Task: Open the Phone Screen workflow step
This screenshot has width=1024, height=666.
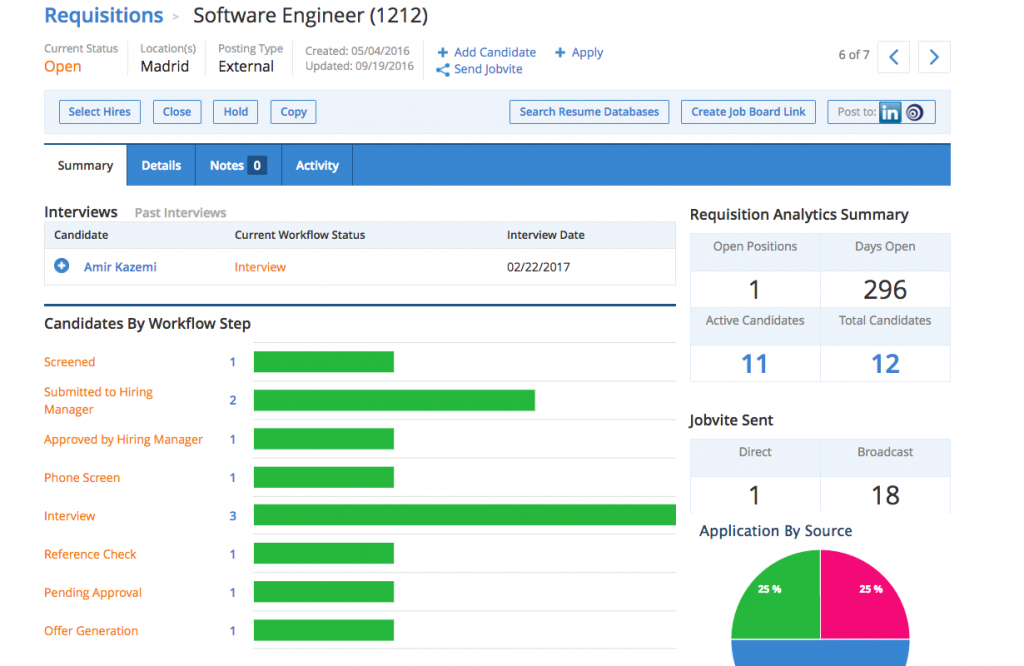Action: pyautogui.click(x=82, y=477)
